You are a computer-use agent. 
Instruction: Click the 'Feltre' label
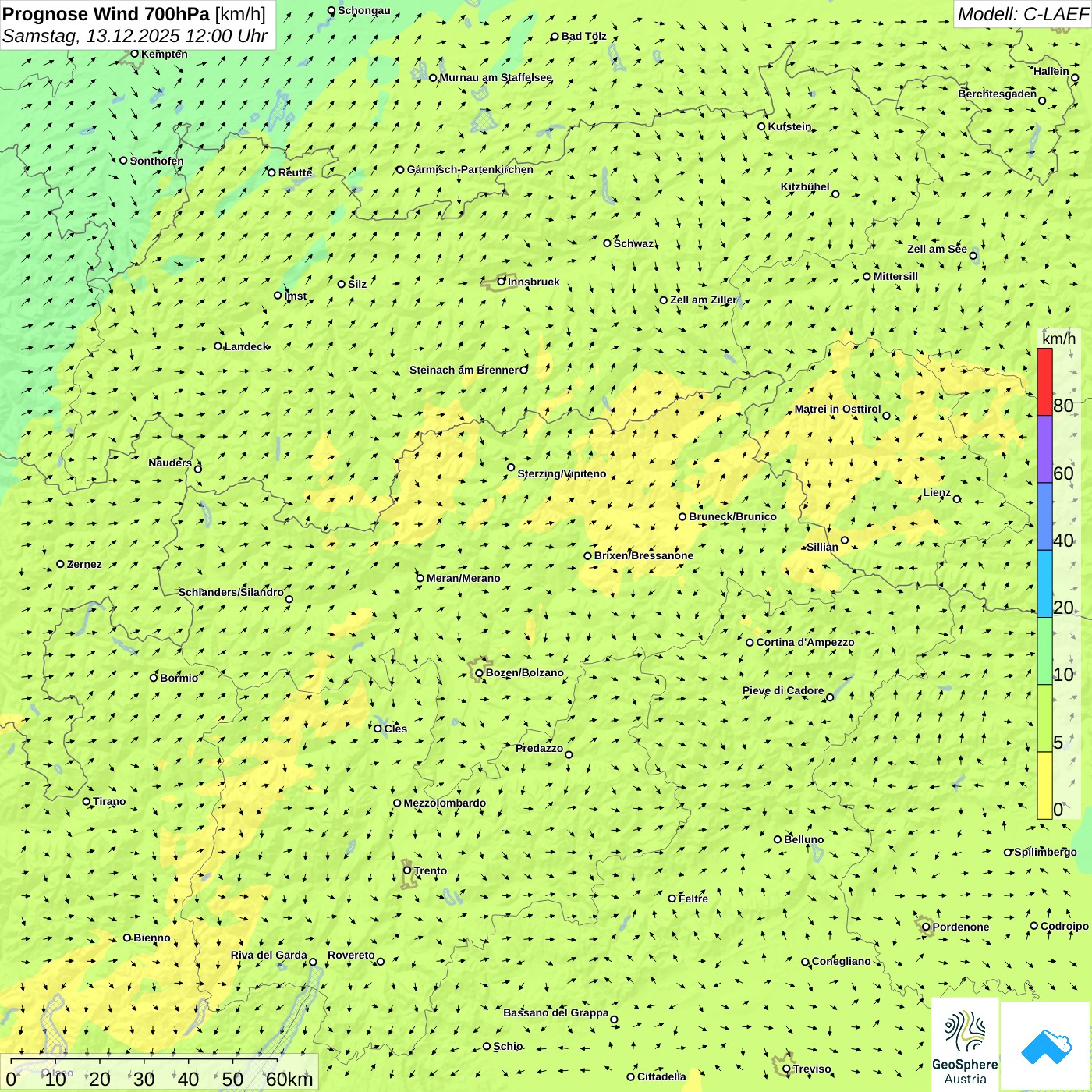point(693,899)
